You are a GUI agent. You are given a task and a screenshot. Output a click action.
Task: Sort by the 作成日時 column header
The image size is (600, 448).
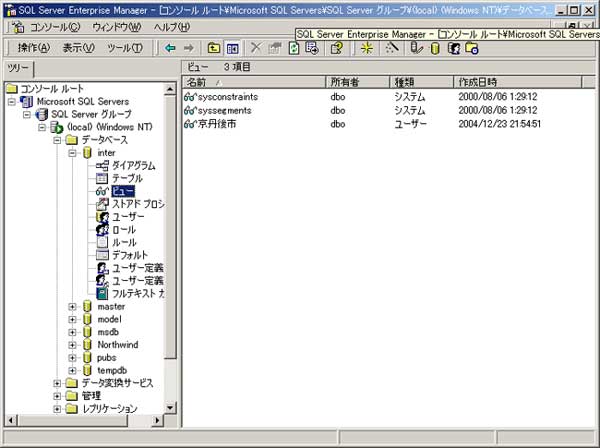point(517,82)
